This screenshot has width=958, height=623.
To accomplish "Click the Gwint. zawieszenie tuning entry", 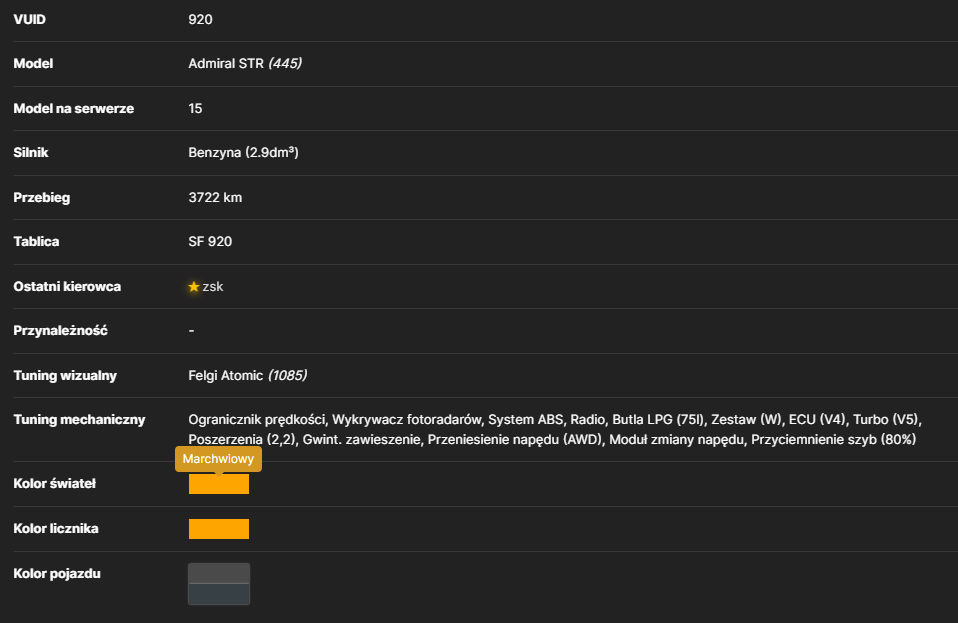I will pyautogui.click(x=362, y=440).
